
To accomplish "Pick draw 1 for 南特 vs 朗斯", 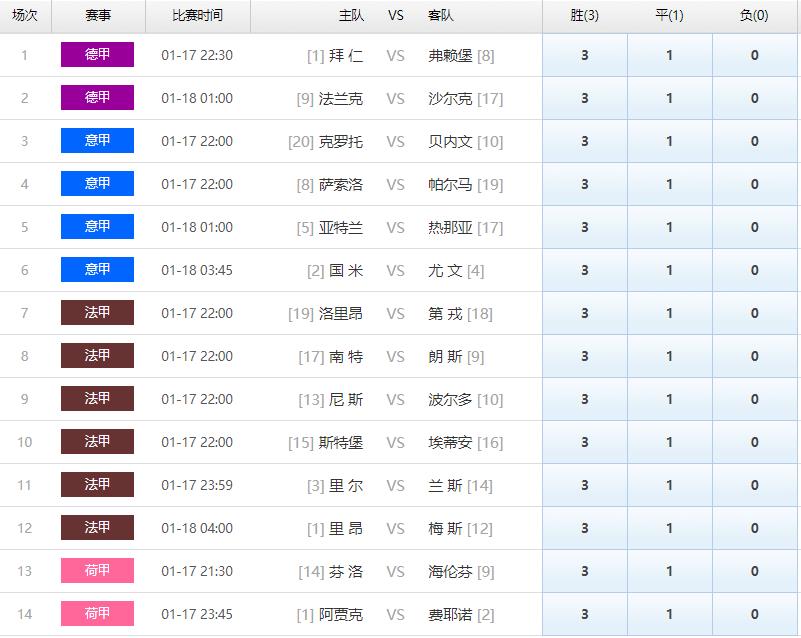I will 670,356.
